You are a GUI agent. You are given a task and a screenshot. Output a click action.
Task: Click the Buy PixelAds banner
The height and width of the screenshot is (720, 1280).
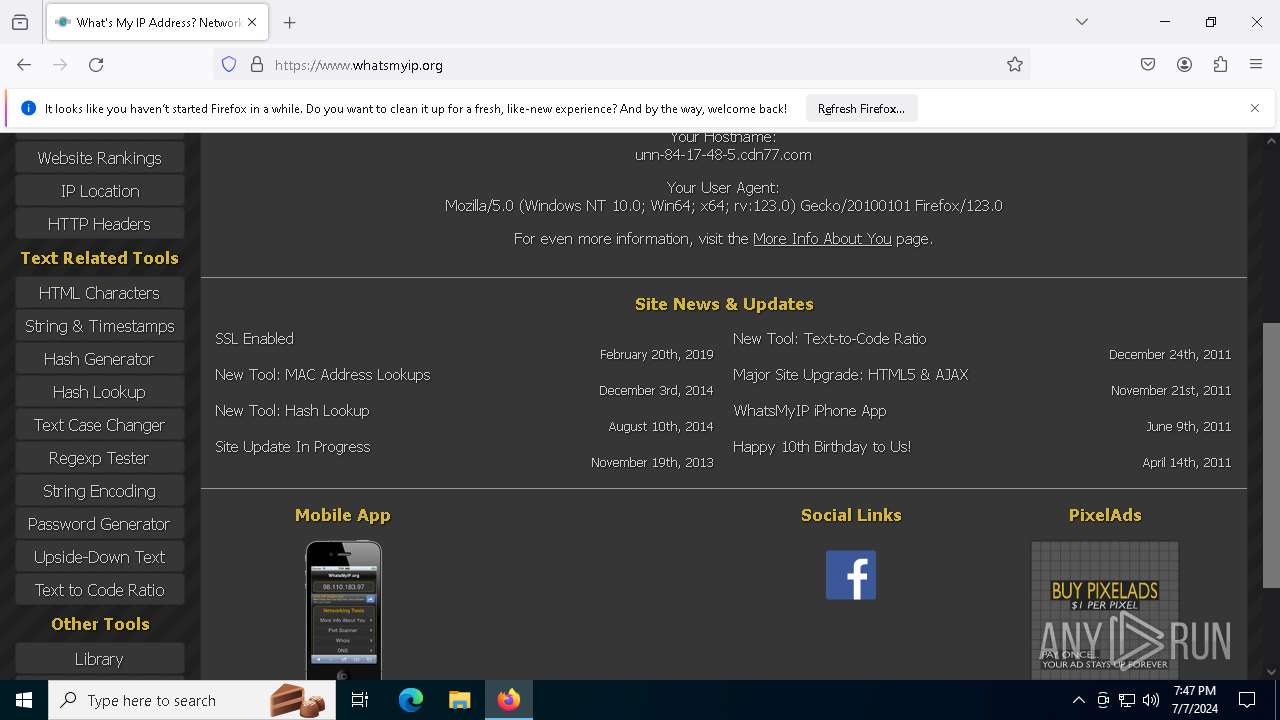[1105, 610]
